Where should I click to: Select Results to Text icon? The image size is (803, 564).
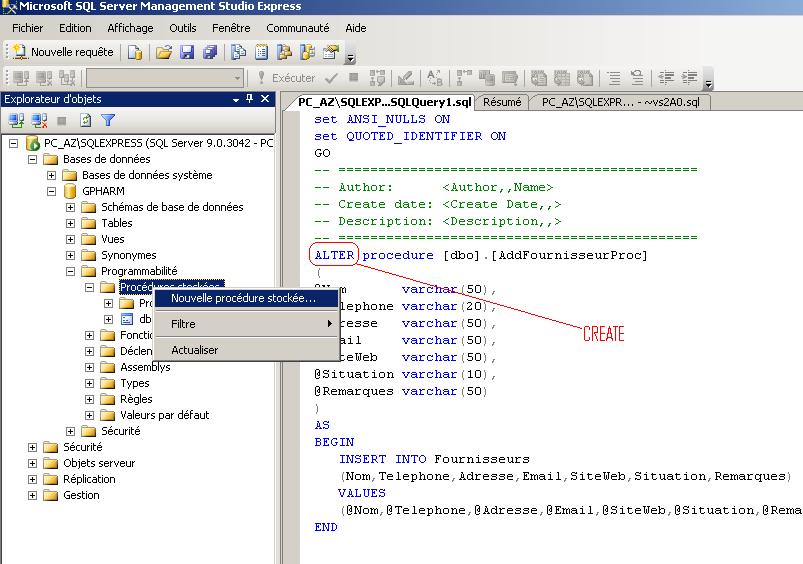[x=539, y=78]
